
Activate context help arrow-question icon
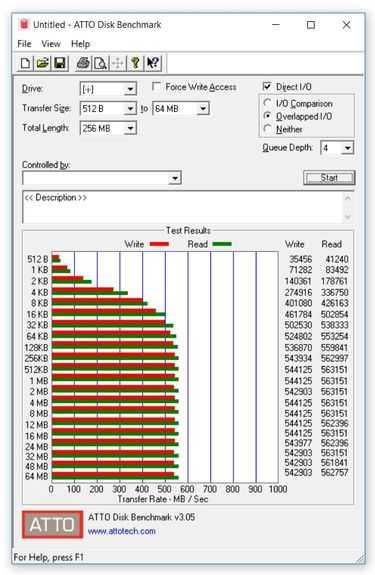point(152,63)
